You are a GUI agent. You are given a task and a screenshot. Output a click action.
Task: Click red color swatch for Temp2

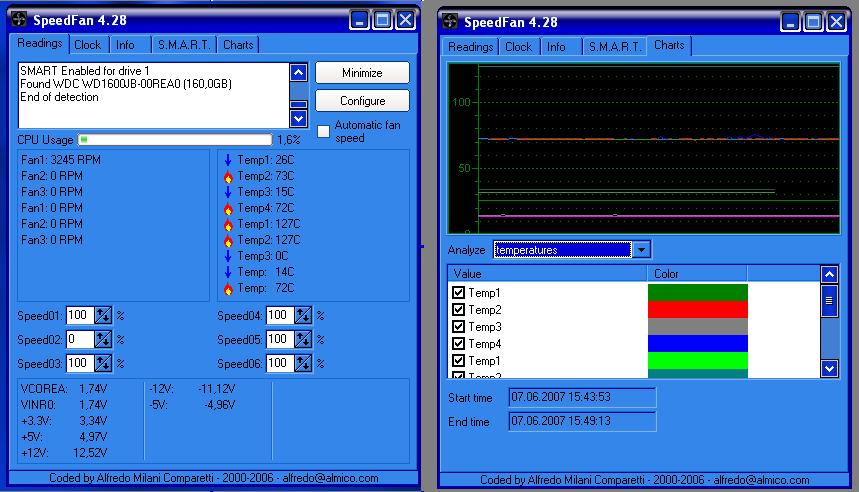(697, 310)
